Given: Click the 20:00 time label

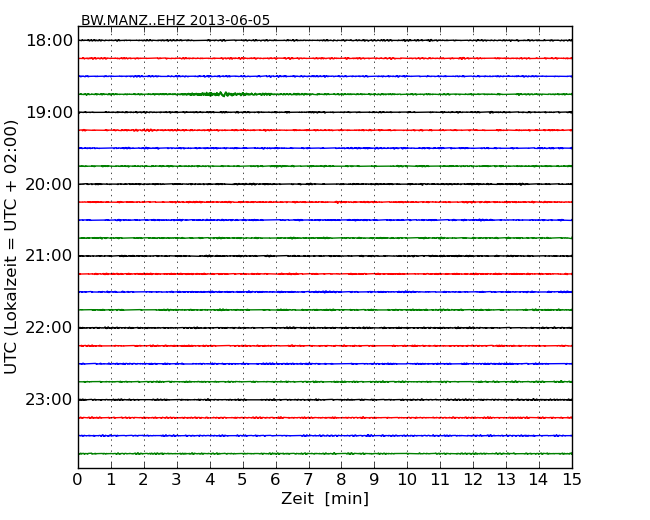Looking at the screenshot, I should (x=49, y=184).
